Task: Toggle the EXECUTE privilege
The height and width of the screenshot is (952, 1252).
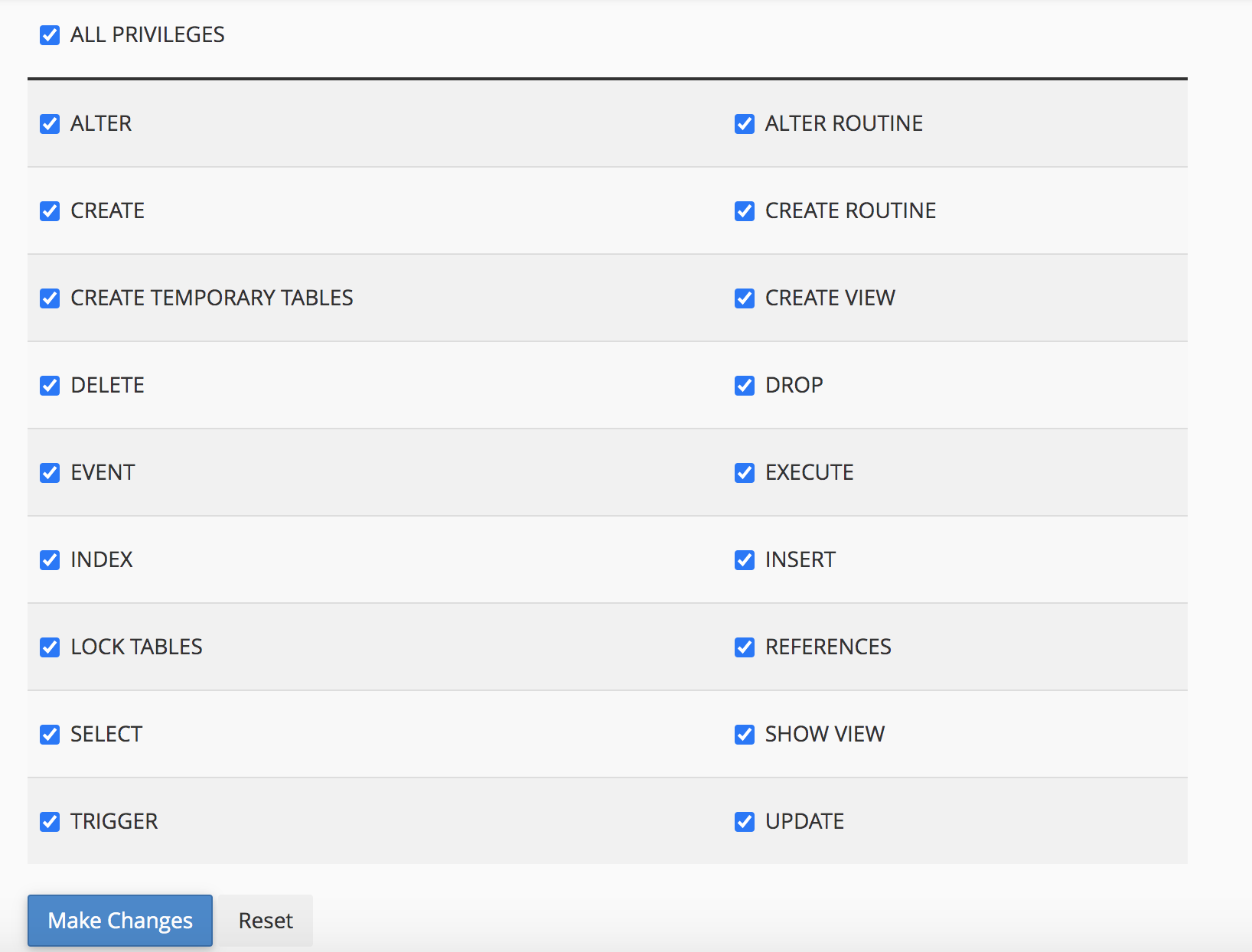Action: tap(745, 473)
